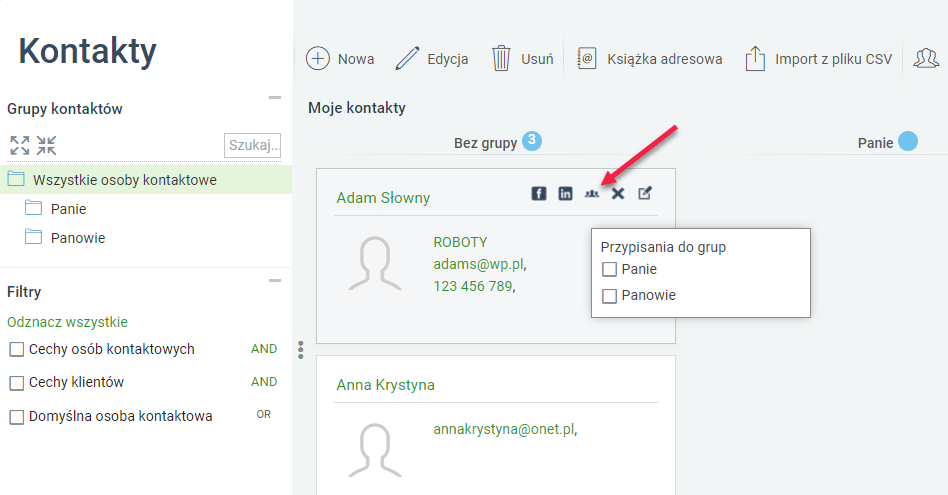This screenshot has height=495, width=948.
Task: Click the Przypisania do grup popup title
Action: [663, 247]
